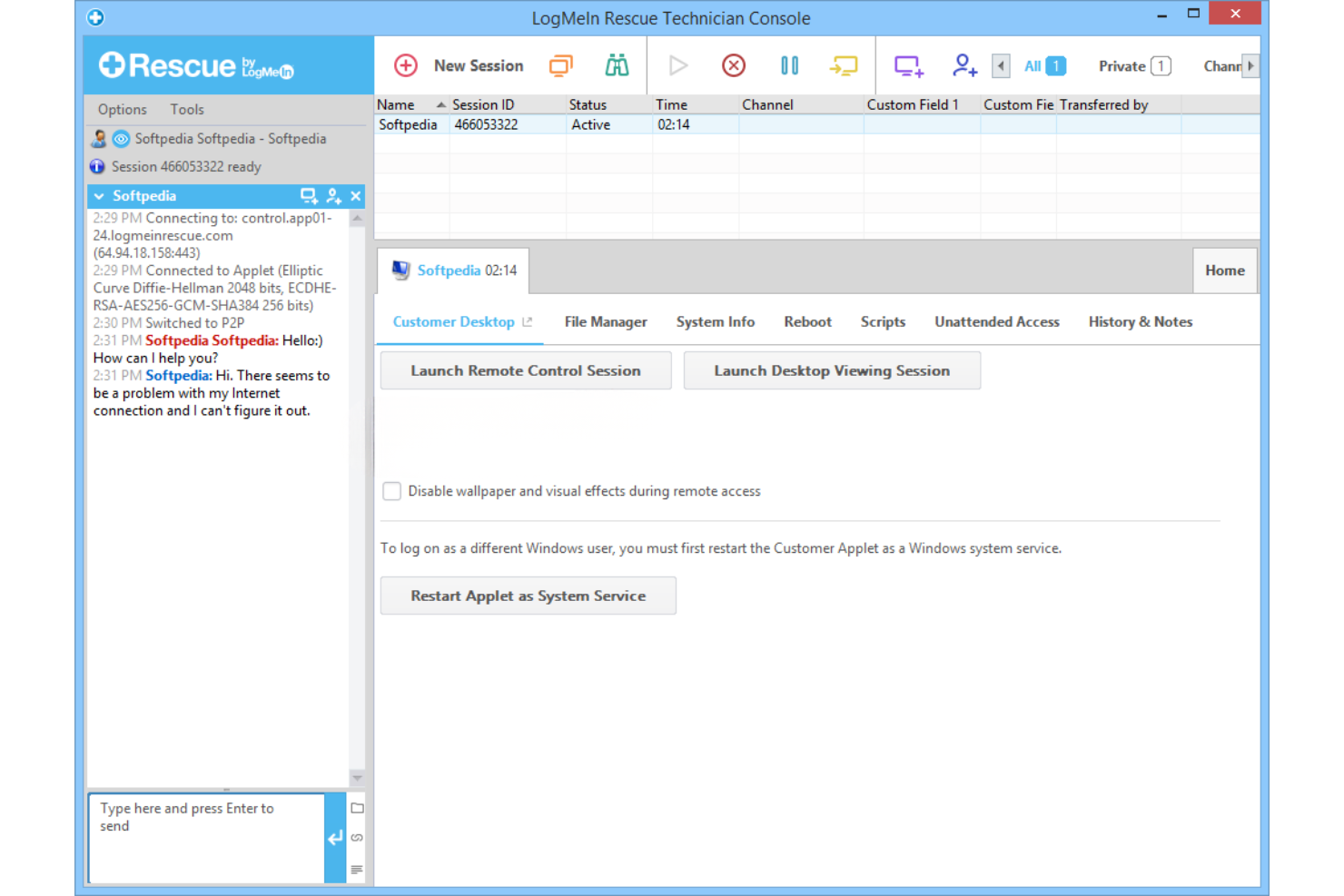Screen dimensions: 1344x896
Task: Click the link send URL icon beside chat input
Action: (x=357, y=838)
